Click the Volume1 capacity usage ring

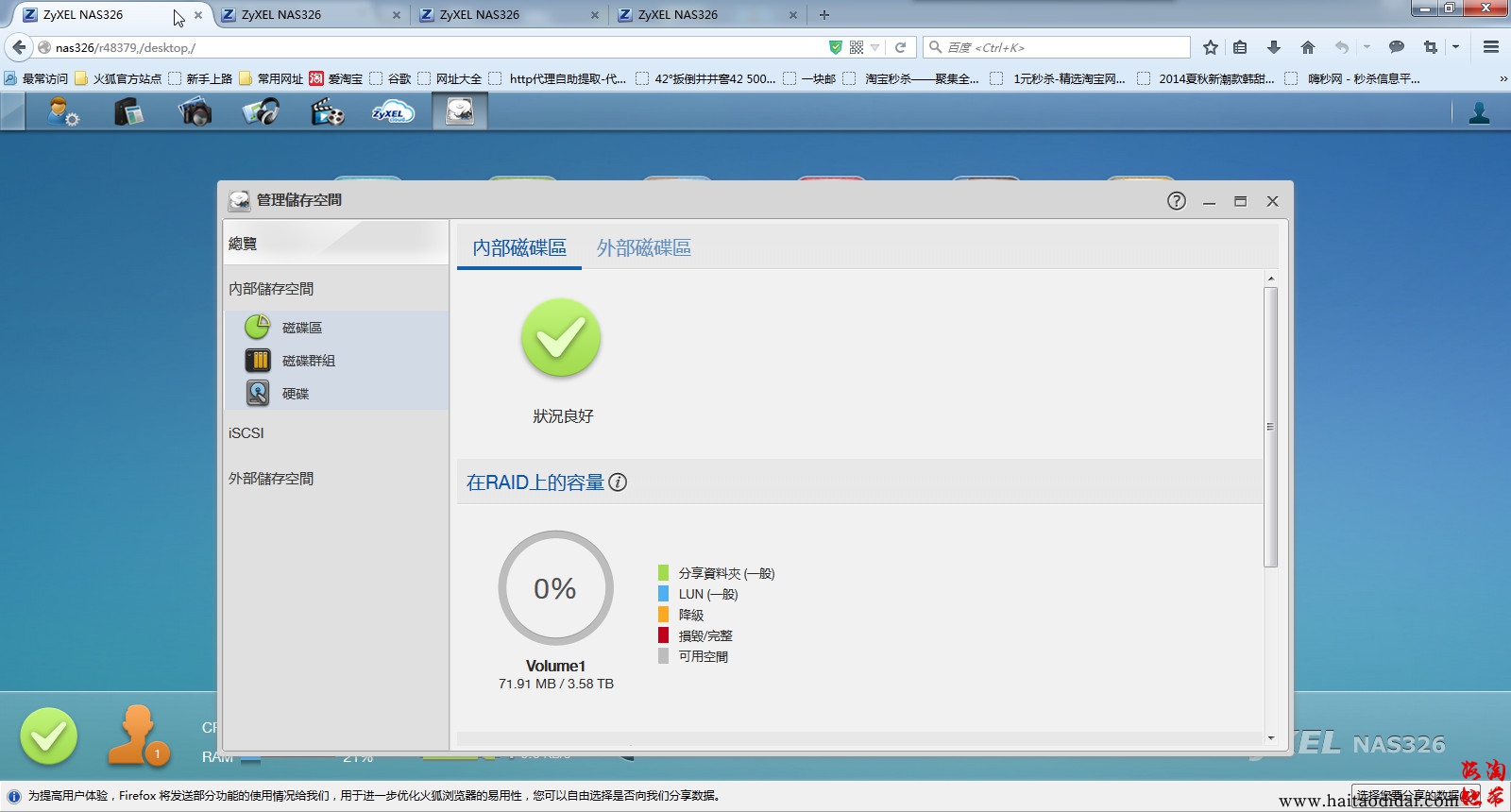point(555,588)
